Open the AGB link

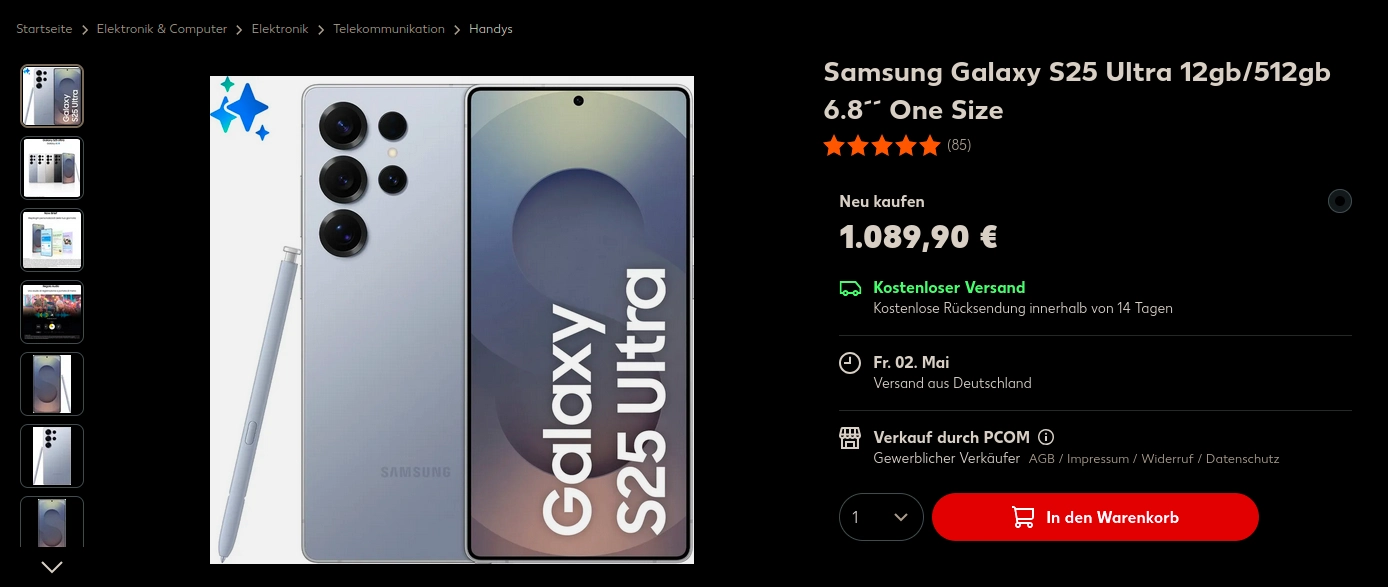tap(1042, 459)
